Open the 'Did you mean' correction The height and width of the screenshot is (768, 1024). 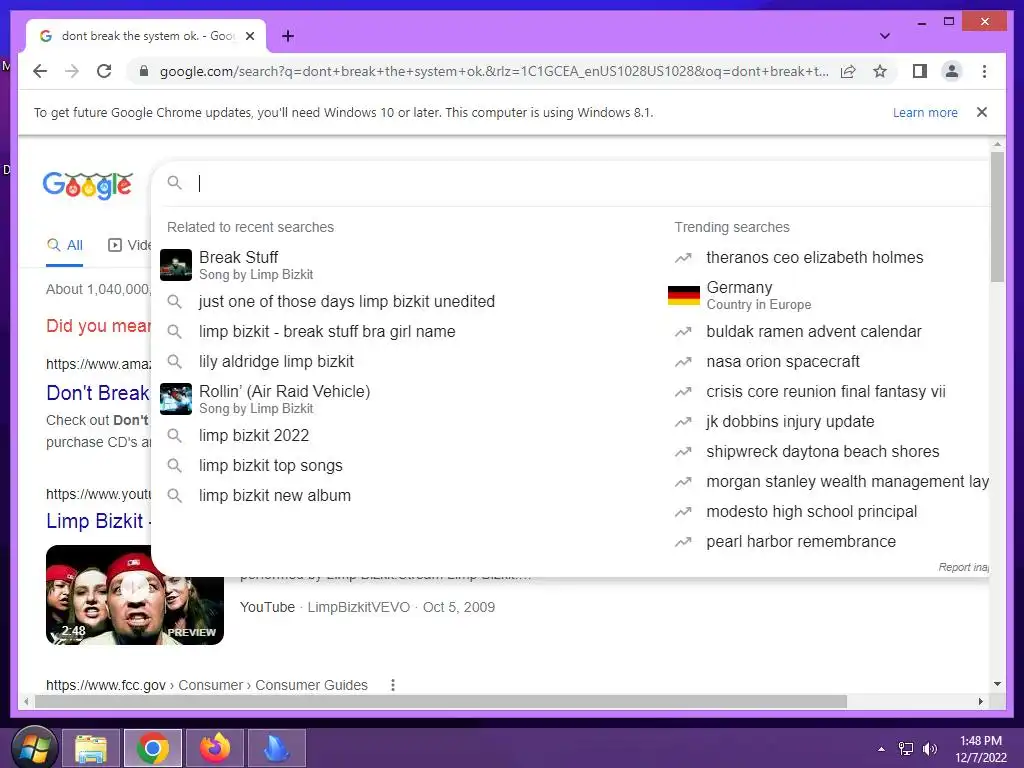[x=99, y=326]
